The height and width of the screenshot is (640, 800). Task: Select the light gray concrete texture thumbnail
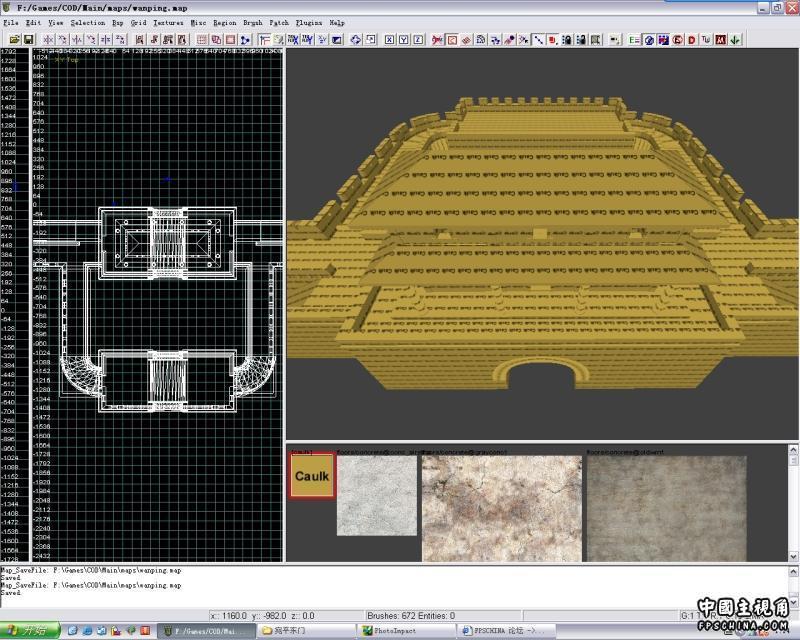[377, 496]
